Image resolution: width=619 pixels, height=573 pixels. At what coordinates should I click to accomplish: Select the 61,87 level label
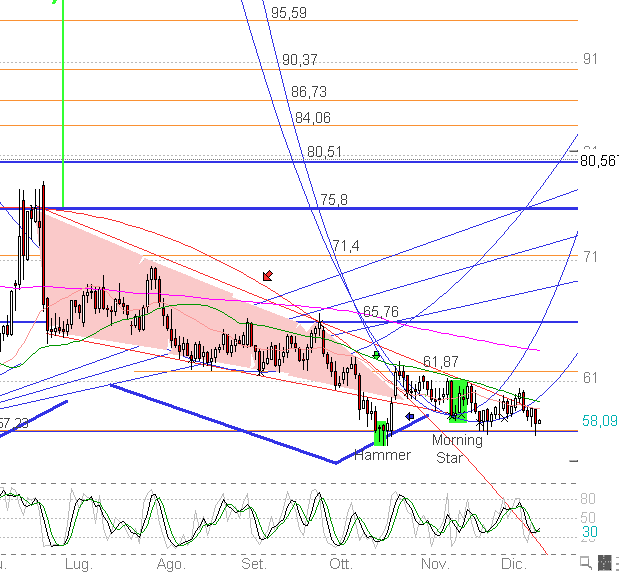point(441,361)
